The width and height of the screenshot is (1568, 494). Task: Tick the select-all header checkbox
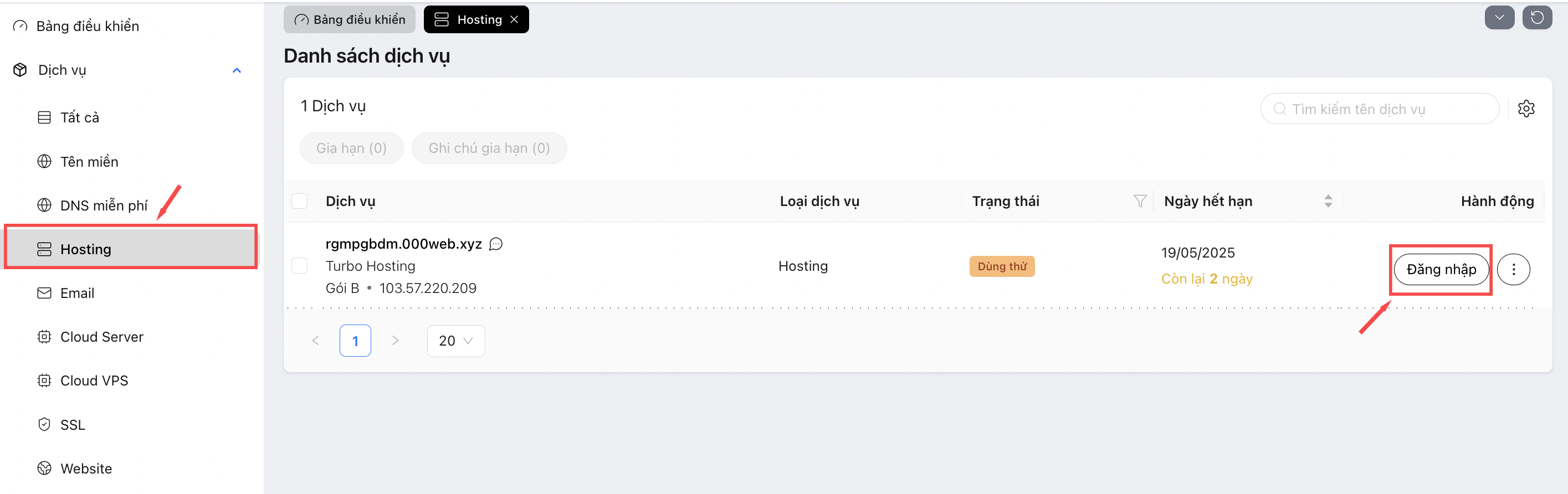tap(300, 202)
